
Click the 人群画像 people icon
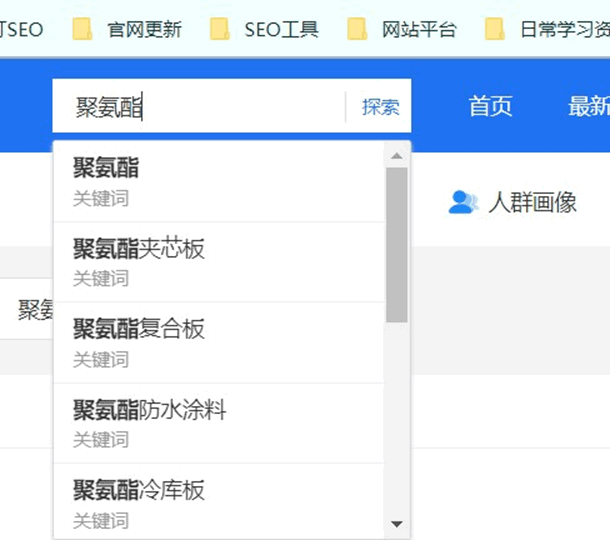tap(463, 202)
